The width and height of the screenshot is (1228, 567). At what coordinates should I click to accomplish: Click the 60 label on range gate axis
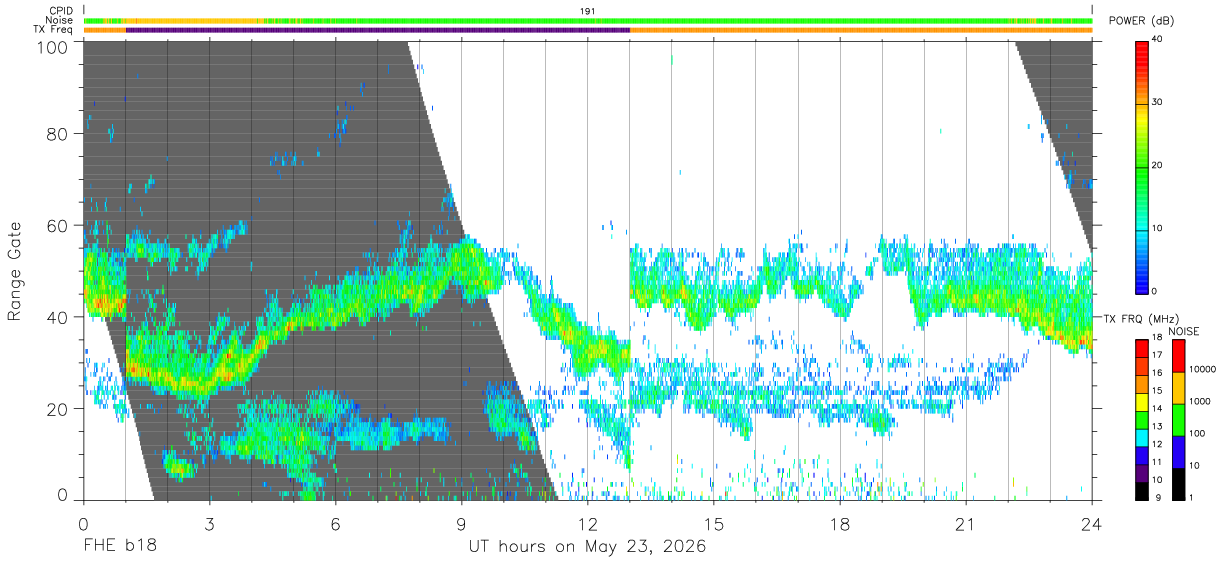[x=58, y=225]
